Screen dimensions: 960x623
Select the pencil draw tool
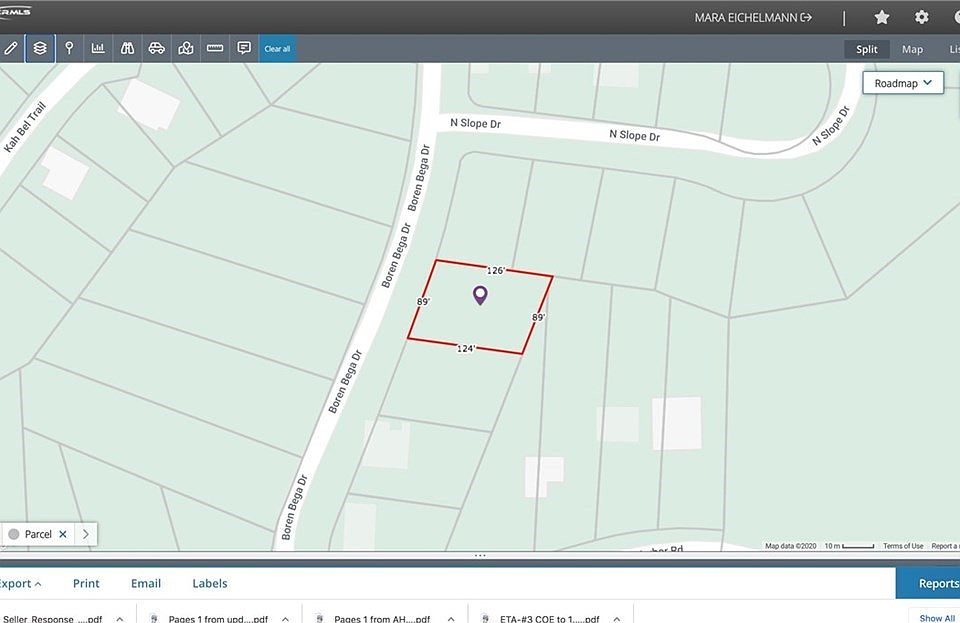click(x=10, y=48)
